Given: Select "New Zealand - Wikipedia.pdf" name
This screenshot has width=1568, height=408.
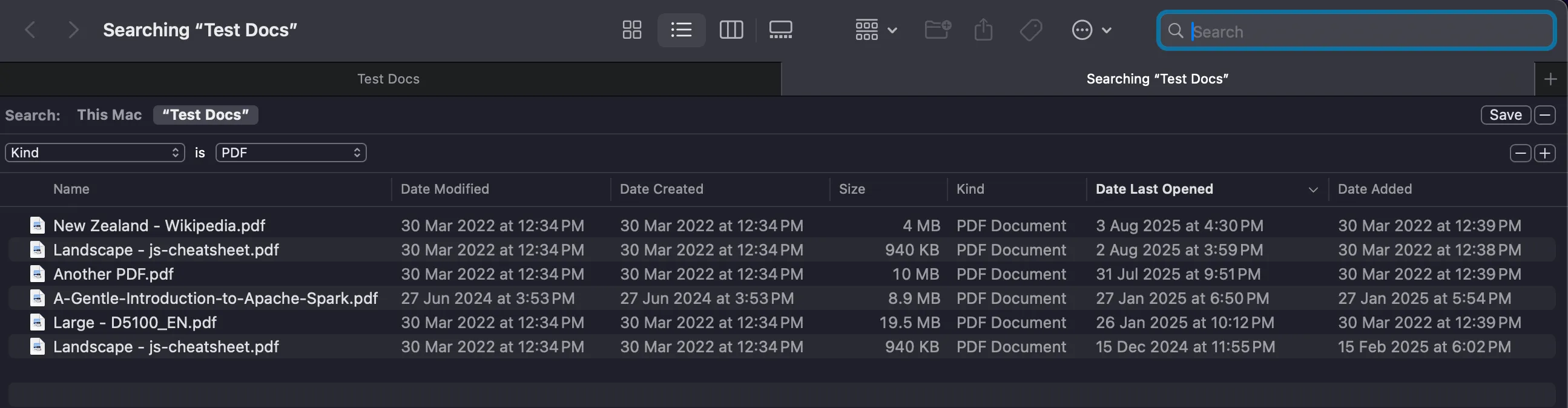Looking at the screenshot, I should (x=159, y=225).
